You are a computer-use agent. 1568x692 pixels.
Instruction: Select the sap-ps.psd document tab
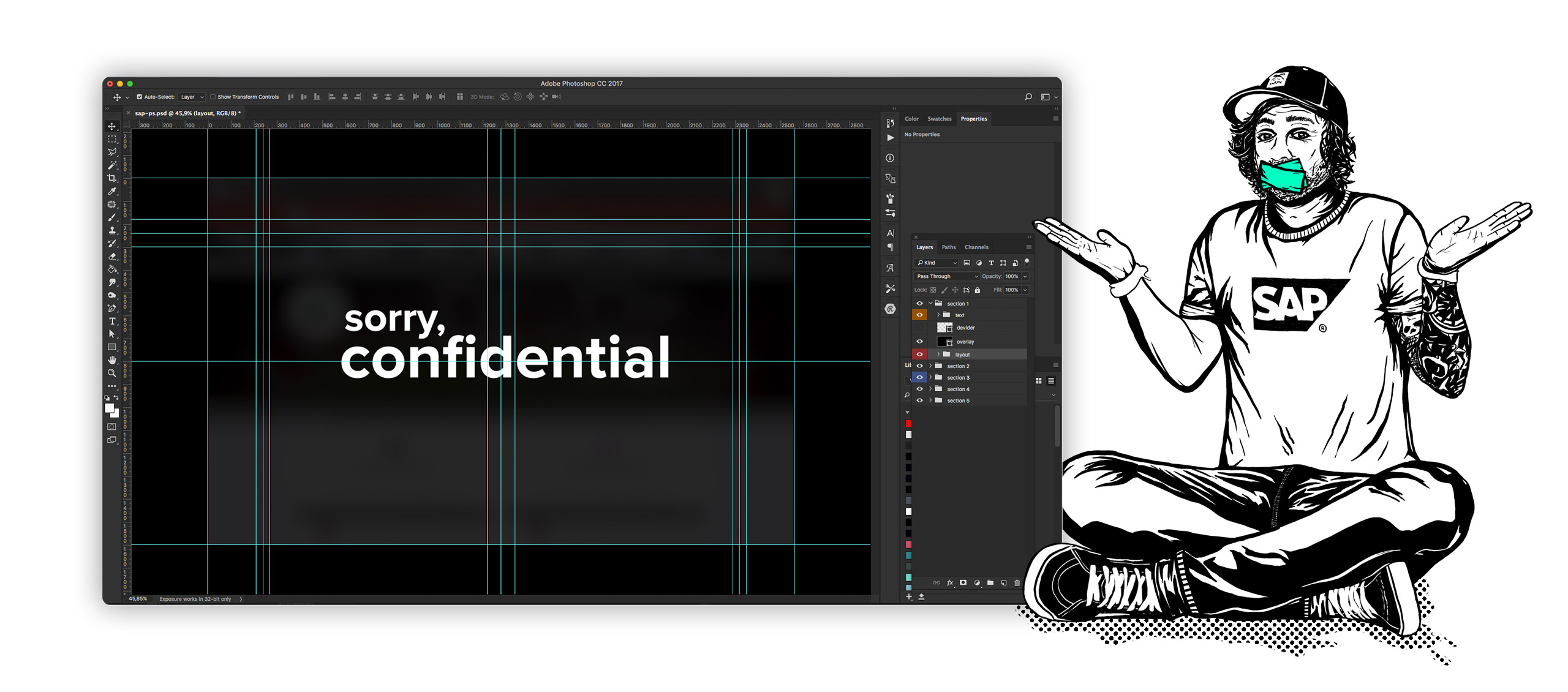186,113
